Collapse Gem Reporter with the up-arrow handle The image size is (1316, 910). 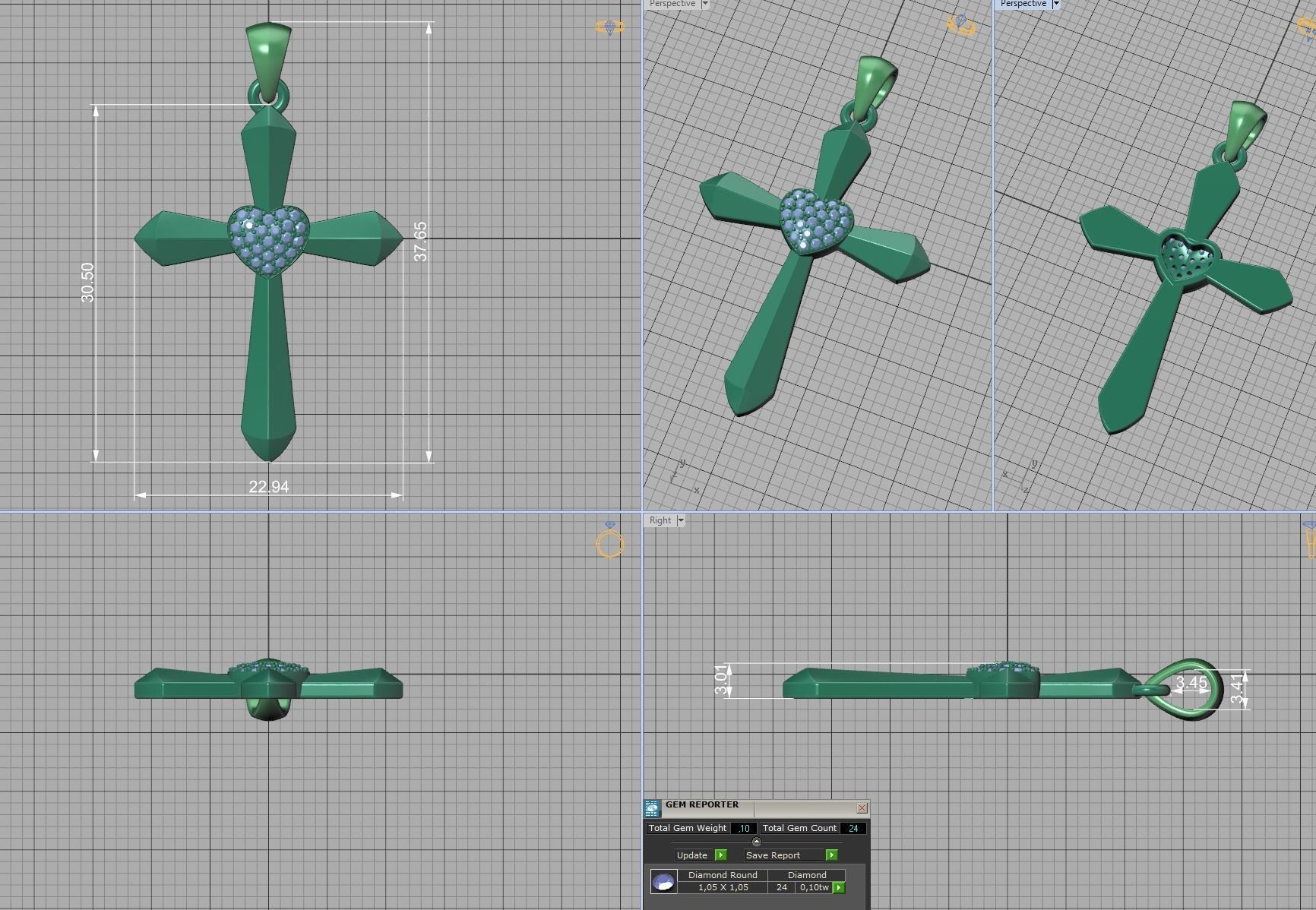point(756,842)
